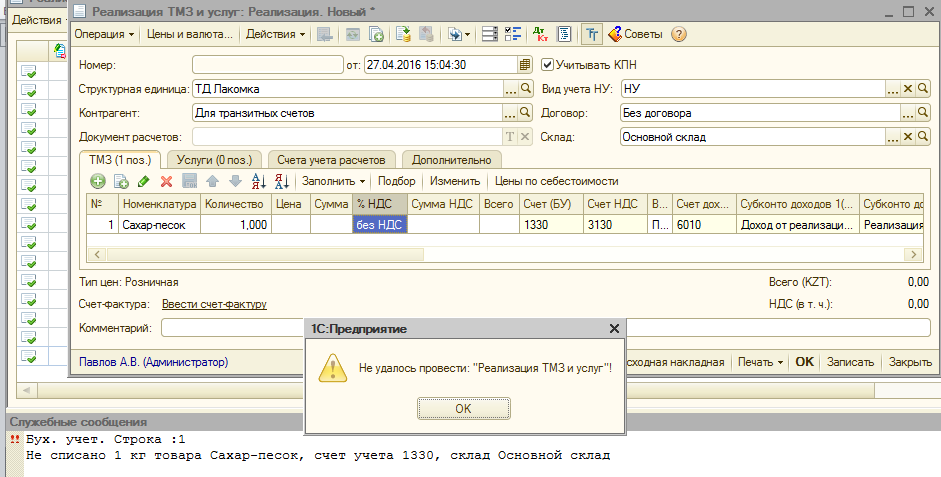
Task: Click the post document icon with coins
Action: click(x=403, y=34)
